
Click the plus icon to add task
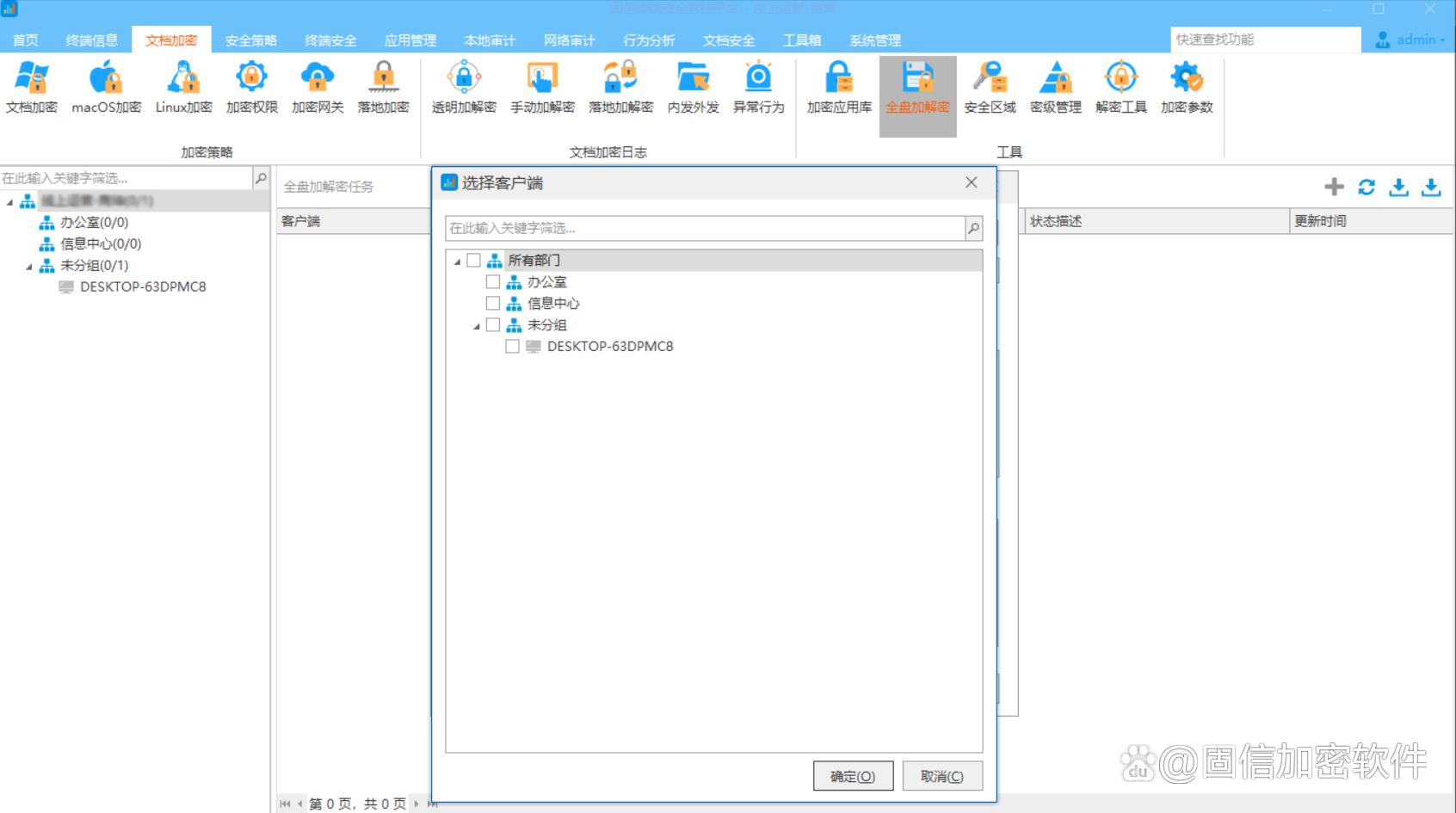coord(1334,187)
